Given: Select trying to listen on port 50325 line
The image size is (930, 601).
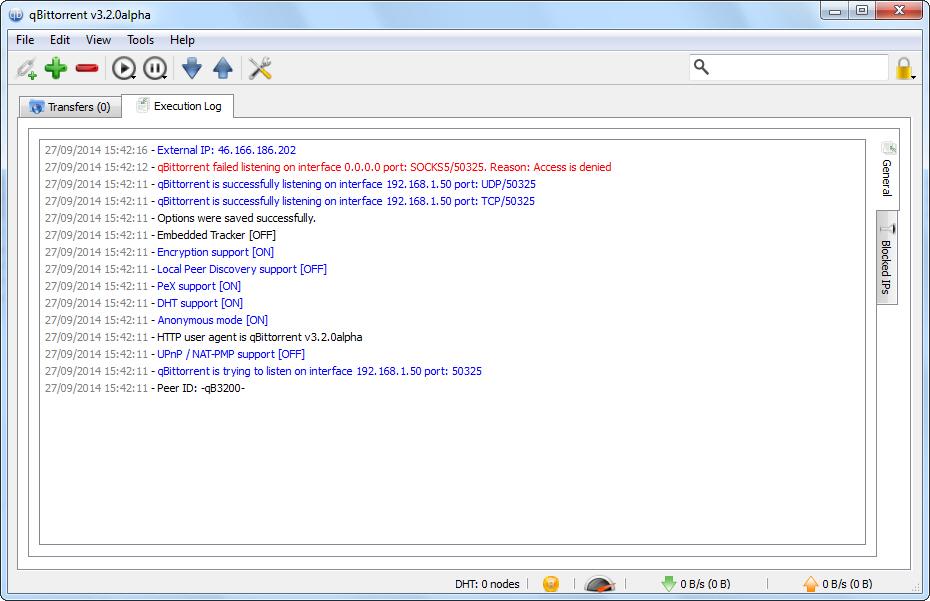Looking at the screenshot, I should point(263,371).
